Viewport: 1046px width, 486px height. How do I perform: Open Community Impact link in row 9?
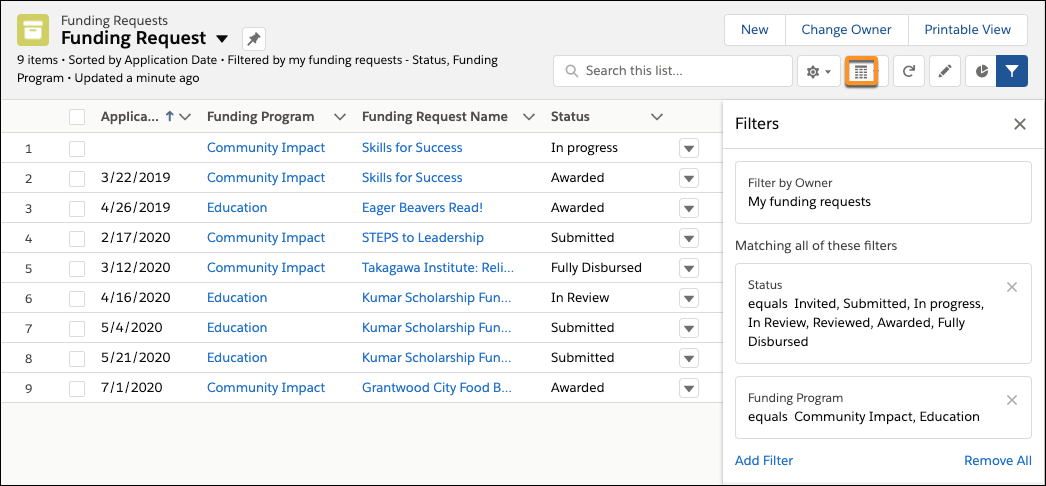tap(266, 387)
